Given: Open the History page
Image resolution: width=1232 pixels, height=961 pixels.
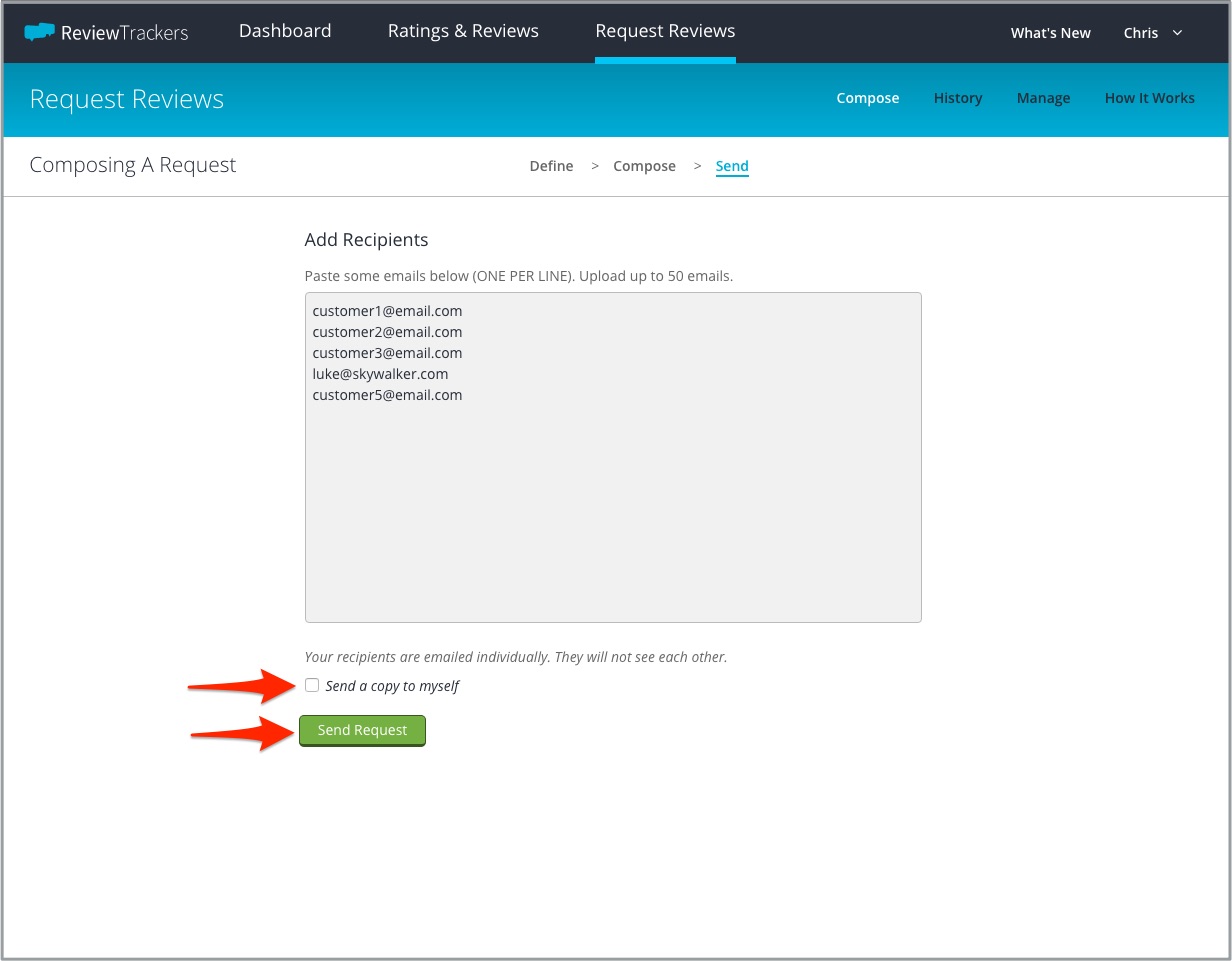Looking at the screenshot, I should pyautogui.click(x=958, y=98).
